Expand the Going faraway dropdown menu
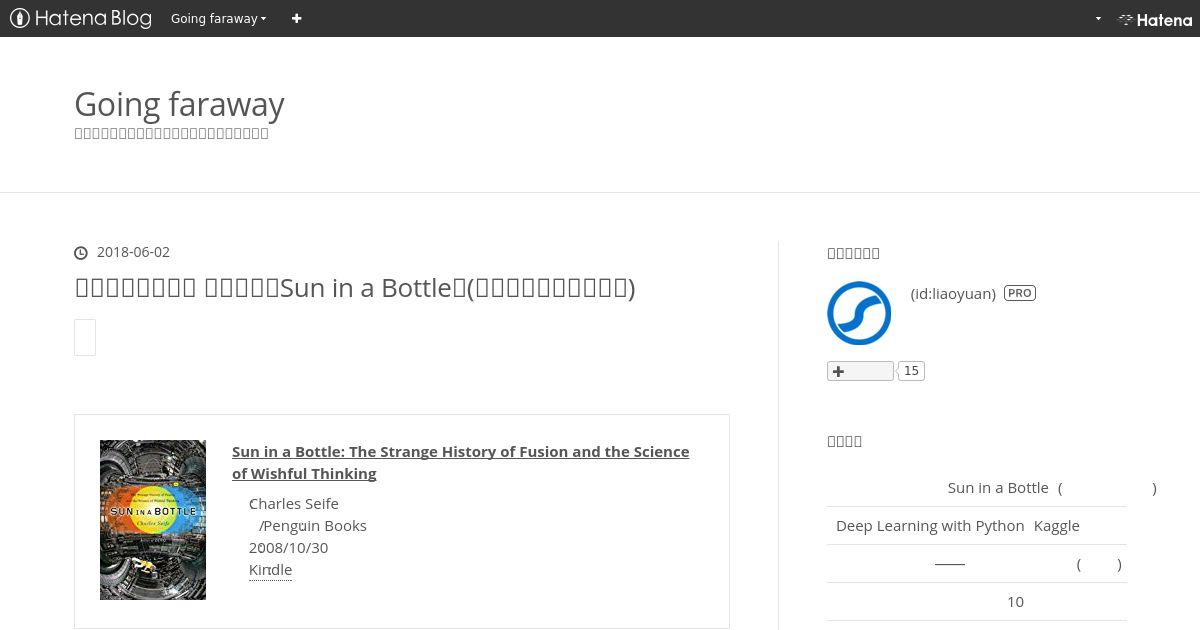 coord(218,18)
